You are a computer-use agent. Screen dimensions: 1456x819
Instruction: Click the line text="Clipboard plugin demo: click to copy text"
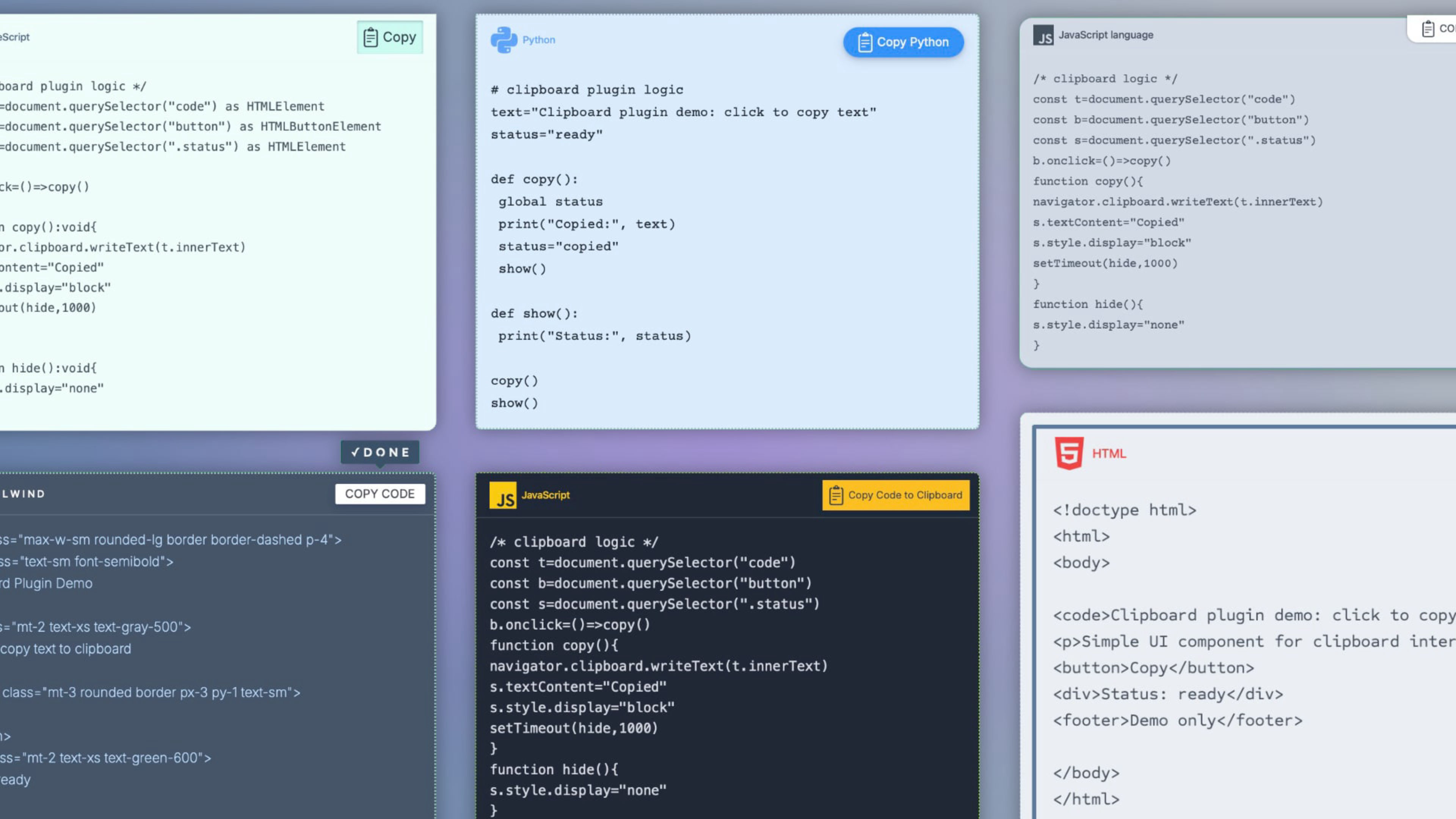pos(683,113)
